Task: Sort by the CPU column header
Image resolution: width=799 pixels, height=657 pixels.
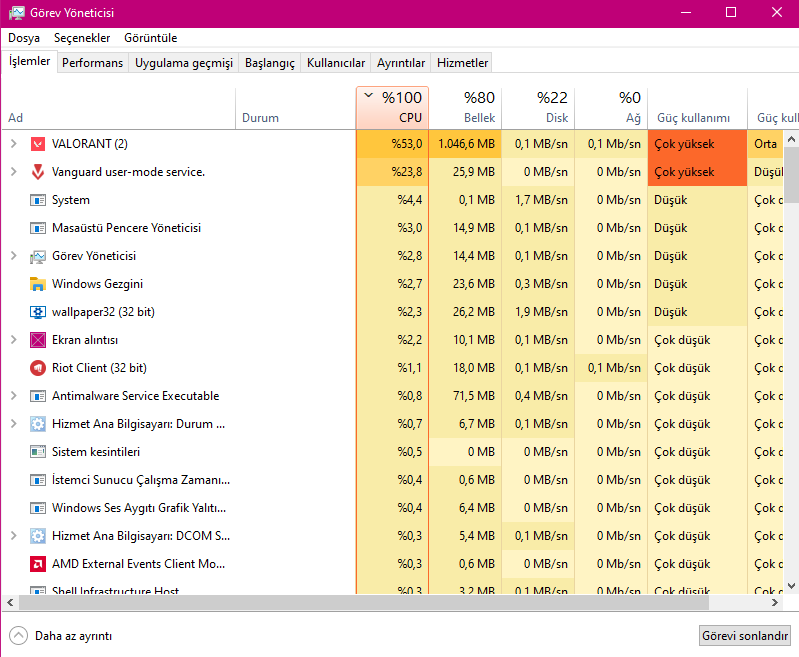Action: coord(392,108)
